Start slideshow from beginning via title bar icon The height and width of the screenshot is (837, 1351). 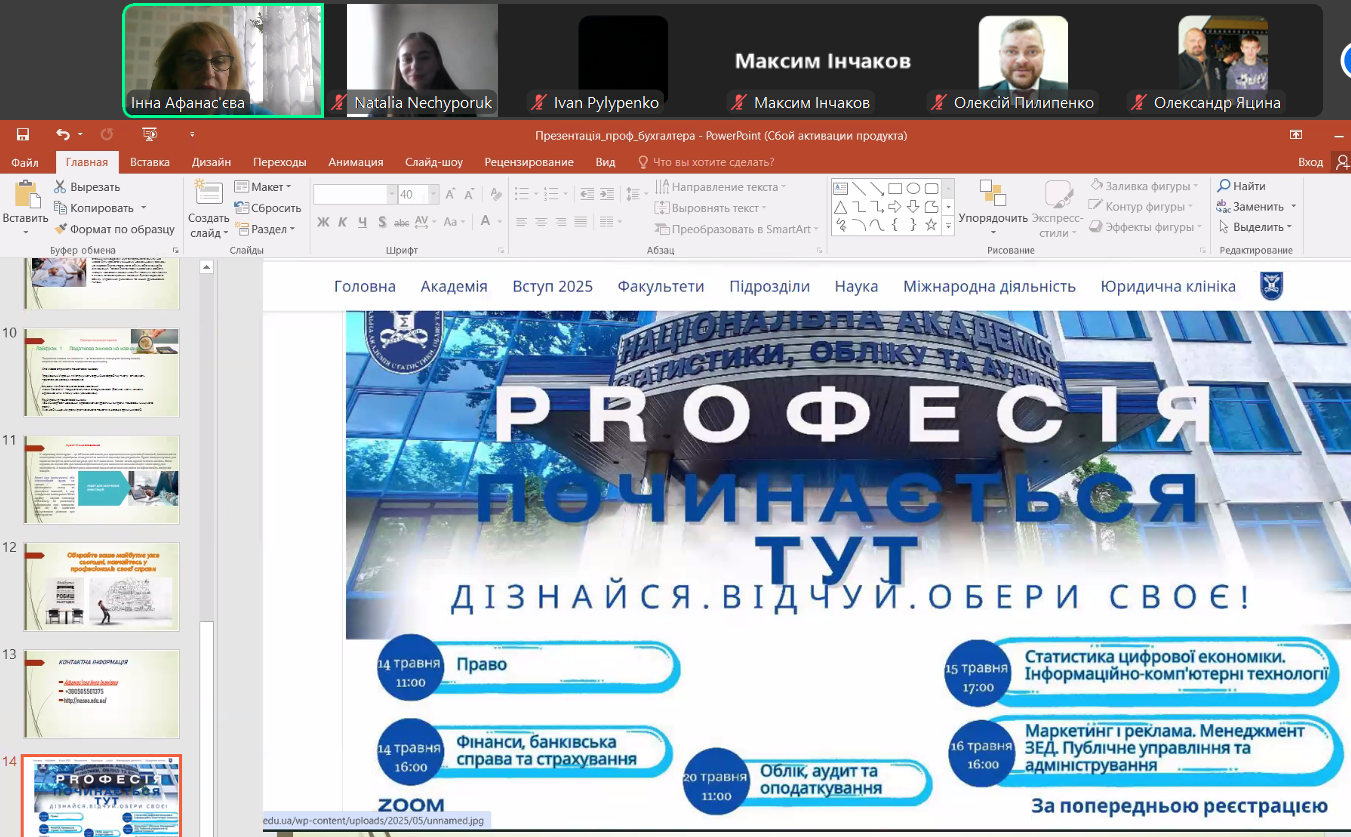point(150,135)
